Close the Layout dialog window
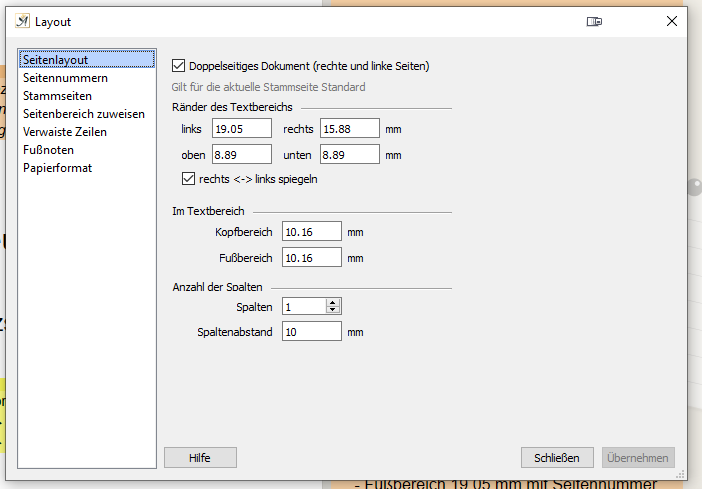This screenshot has height=489, width=702. coord(671,21)
